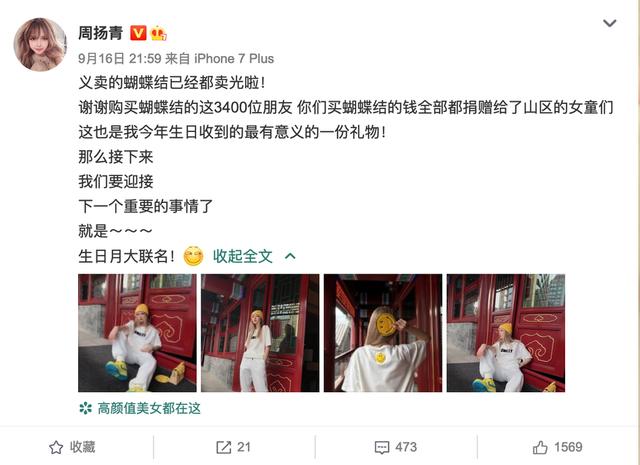640x465 pixels.
Task: Open the first photo, sitting by red door
Action: (x=137, y=333)
